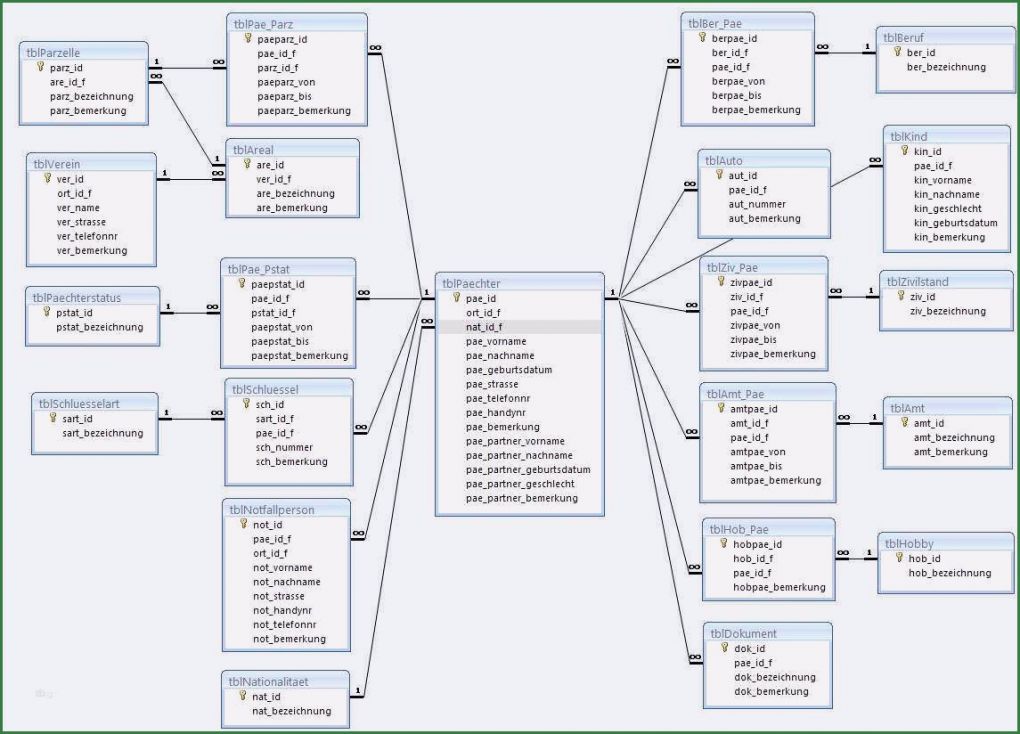This screenshot has width=1020, height=734.
Task: Click the pae_geburtsdatum field in tblPaechter
Action: point(510,370)
